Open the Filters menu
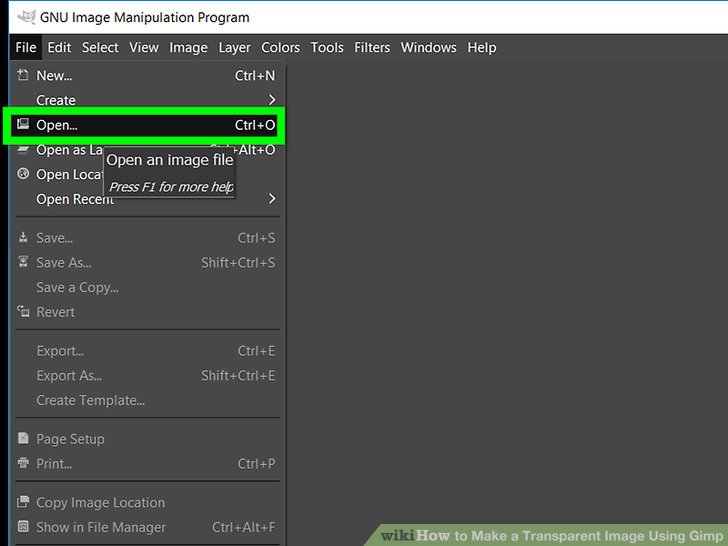This screenshot has width=728, height=546. pos(372,47)
